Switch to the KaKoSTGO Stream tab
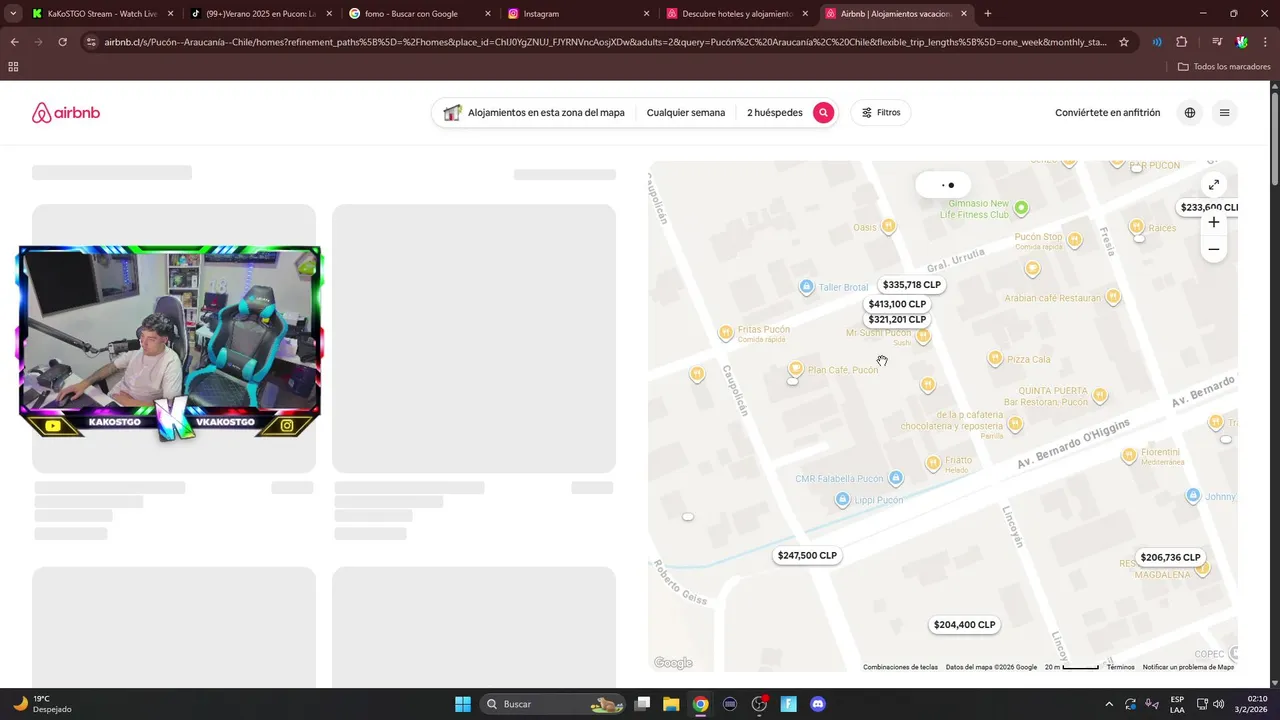Image resolution: width=1280 pixels, height=720 pixels. point(102,14)
